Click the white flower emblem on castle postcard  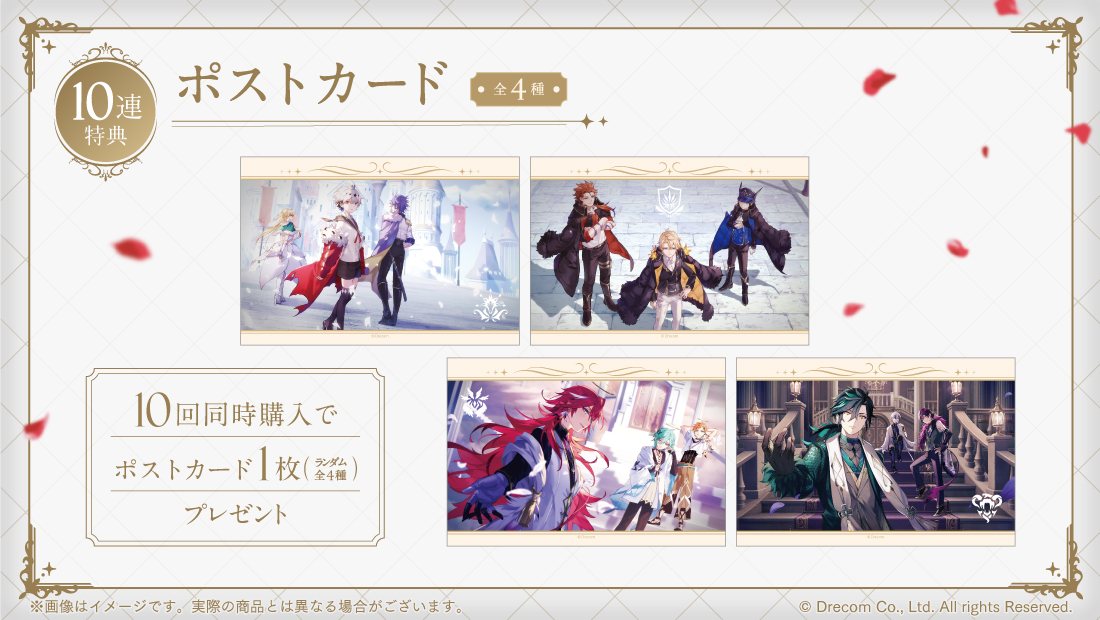click(490, 306)
